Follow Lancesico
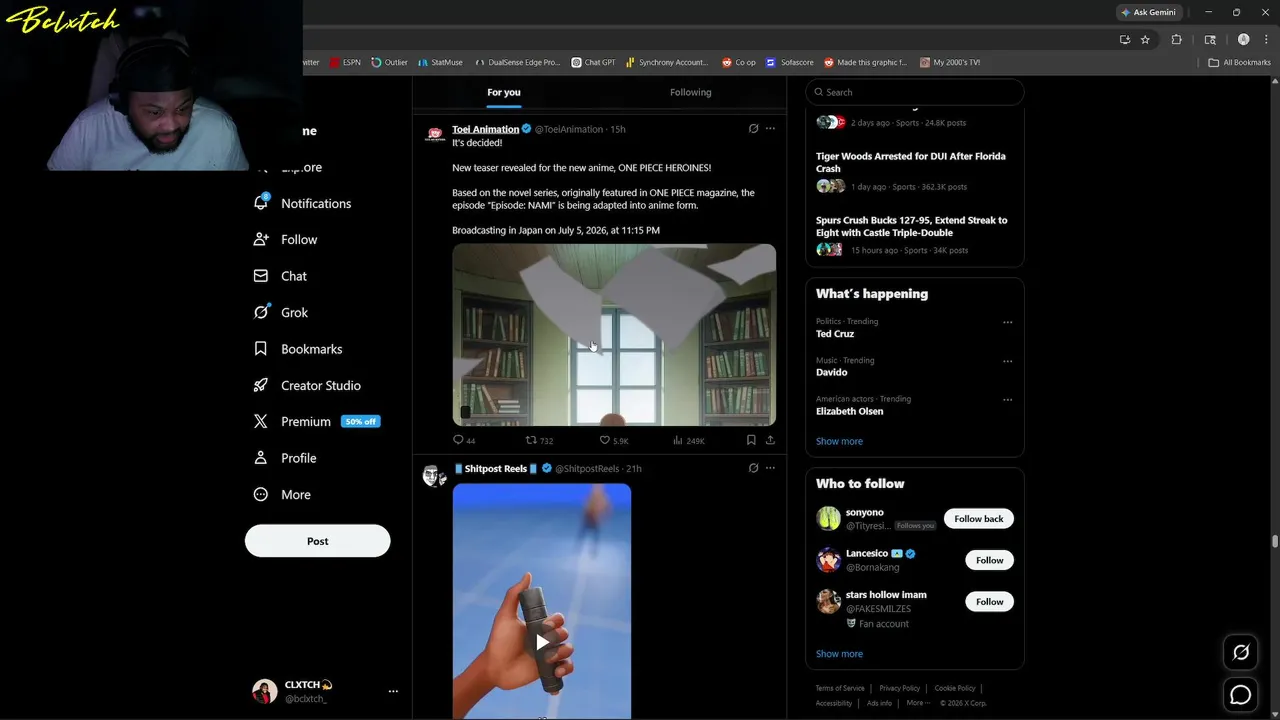The width and height of the screenshot is (1280, 720). (990, 560)
